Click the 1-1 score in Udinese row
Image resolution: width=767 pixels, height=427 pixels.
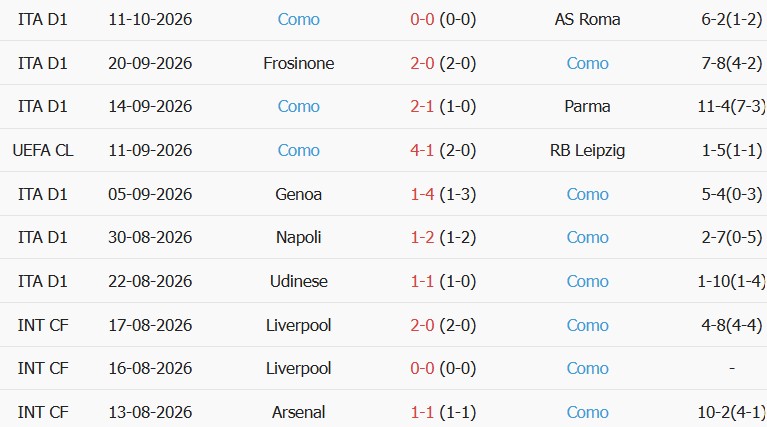(422, 282)
